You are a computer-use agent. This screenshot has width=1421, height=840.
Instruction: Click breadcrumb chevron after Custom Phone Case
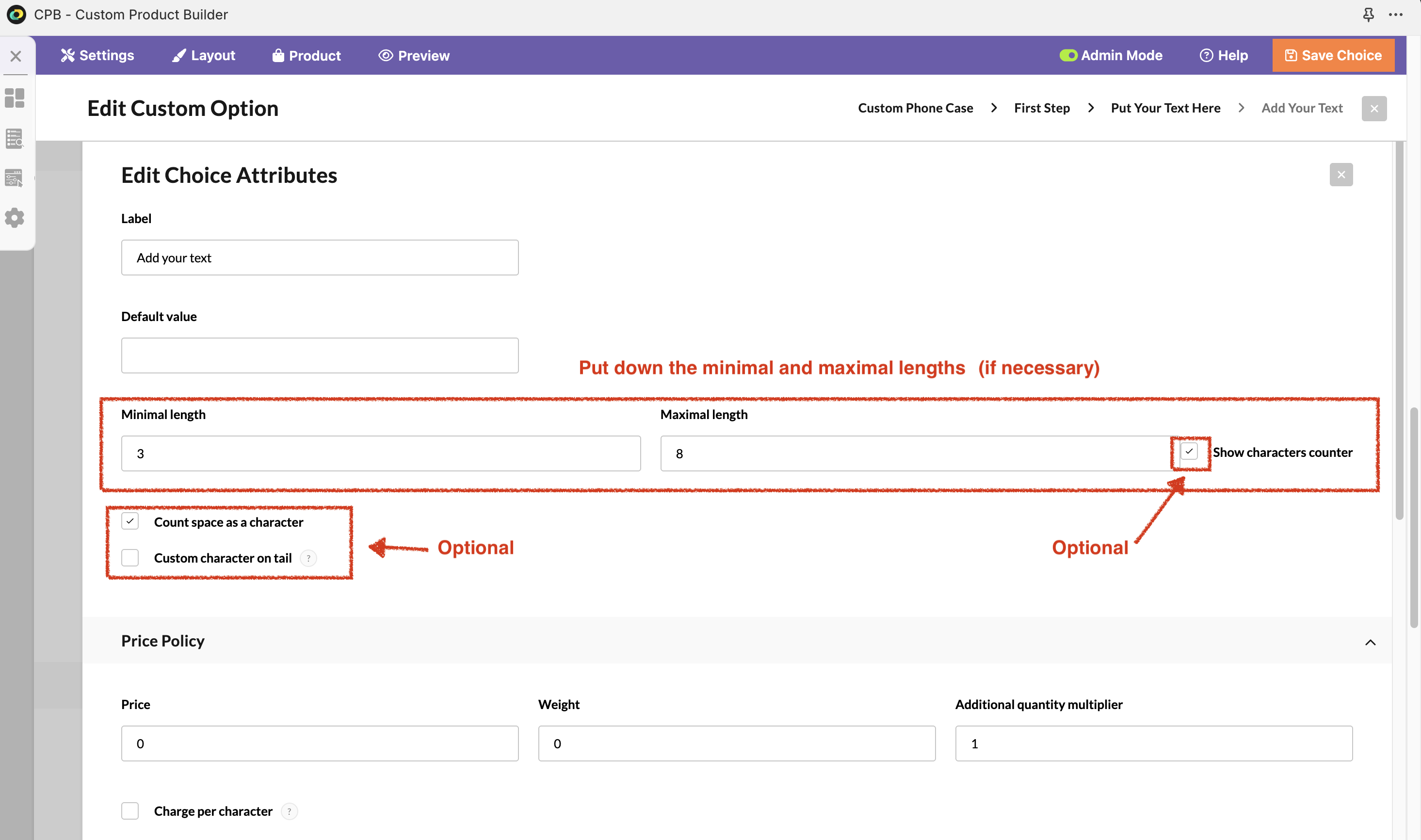pyautogui.click(x=994, y=108)
